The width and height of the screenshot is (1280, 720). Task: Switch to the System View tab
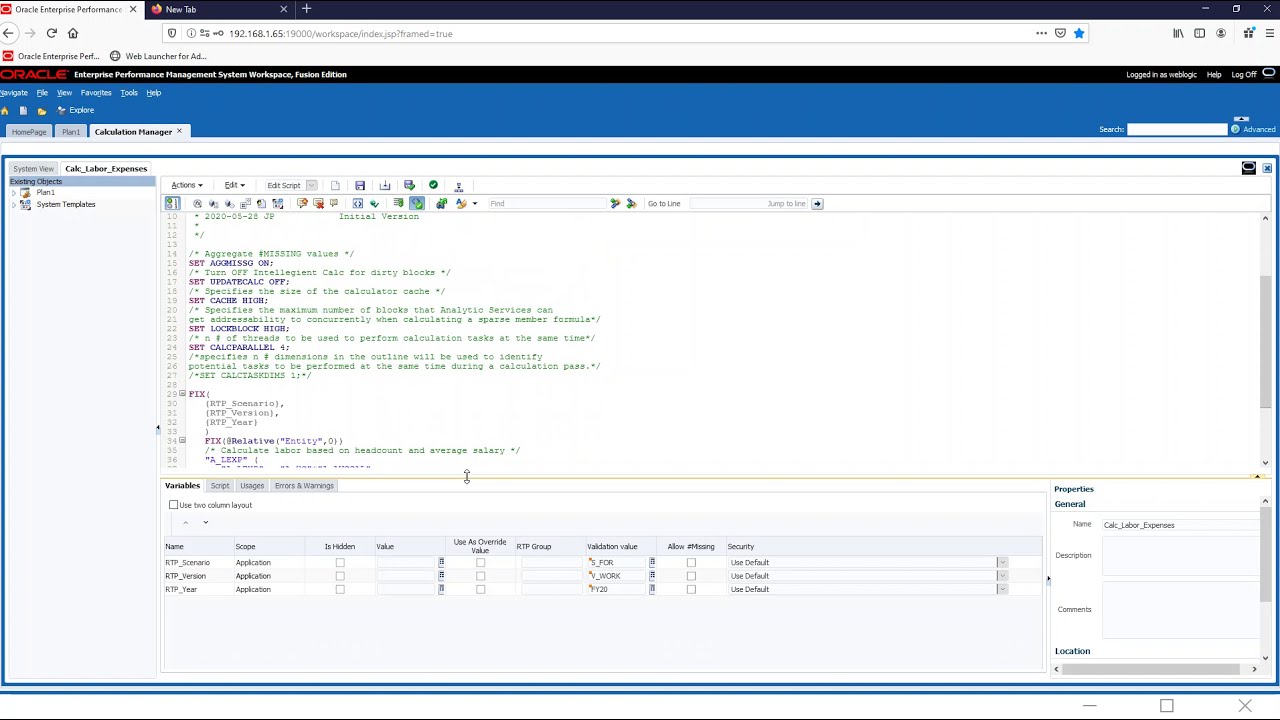pos(33,168)
